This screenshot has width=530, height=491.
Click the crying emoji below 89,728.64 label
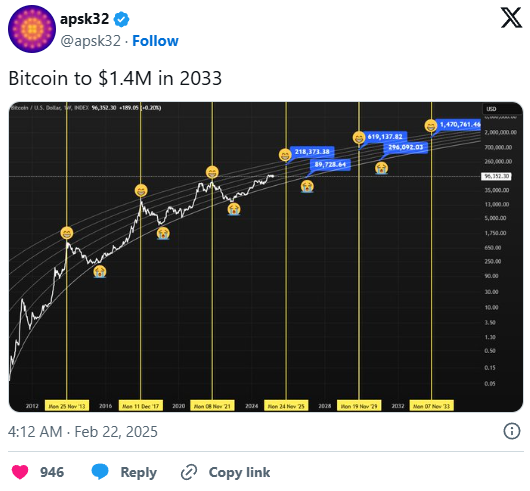[307, 186]
